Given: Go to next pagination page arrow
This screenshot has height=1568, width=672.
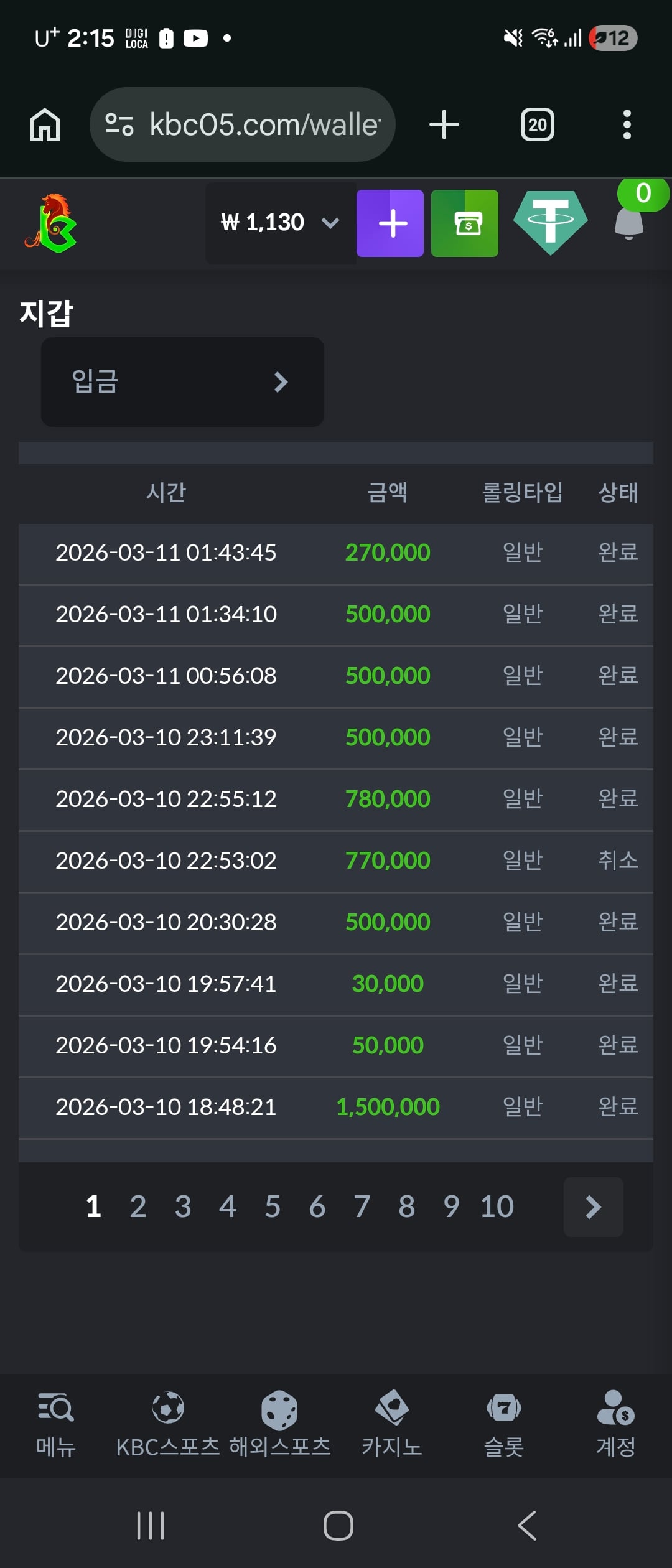Looking at the screenshot, I should pos(593,1206).
